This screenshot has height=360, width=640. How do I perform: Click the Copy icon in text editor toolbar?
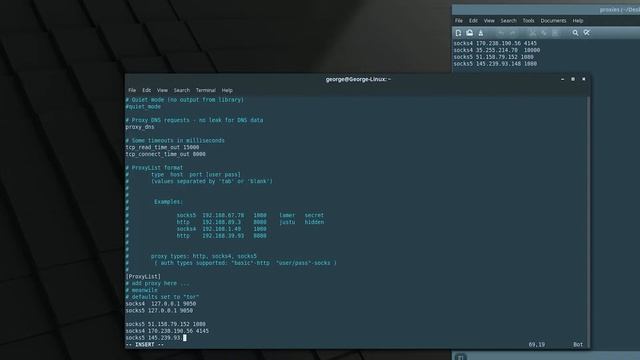pyautogui.click(x=544, y=33)
